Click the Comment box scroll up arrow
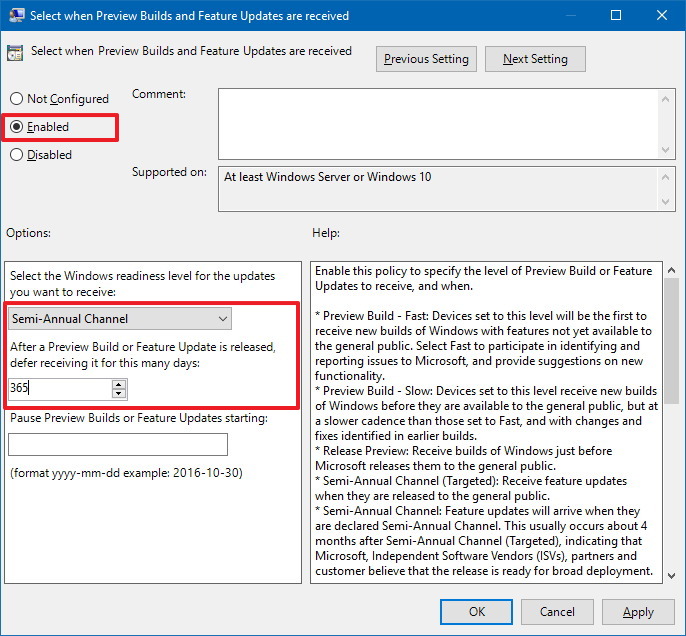The image size is (686, 636). click(665, 99)
